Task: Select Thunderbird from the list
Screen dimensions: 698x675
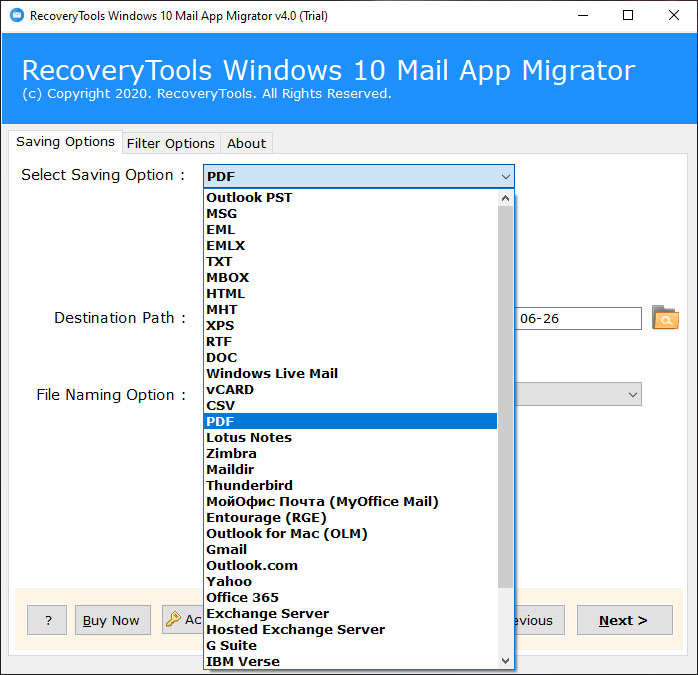Action: click(350, 485)
